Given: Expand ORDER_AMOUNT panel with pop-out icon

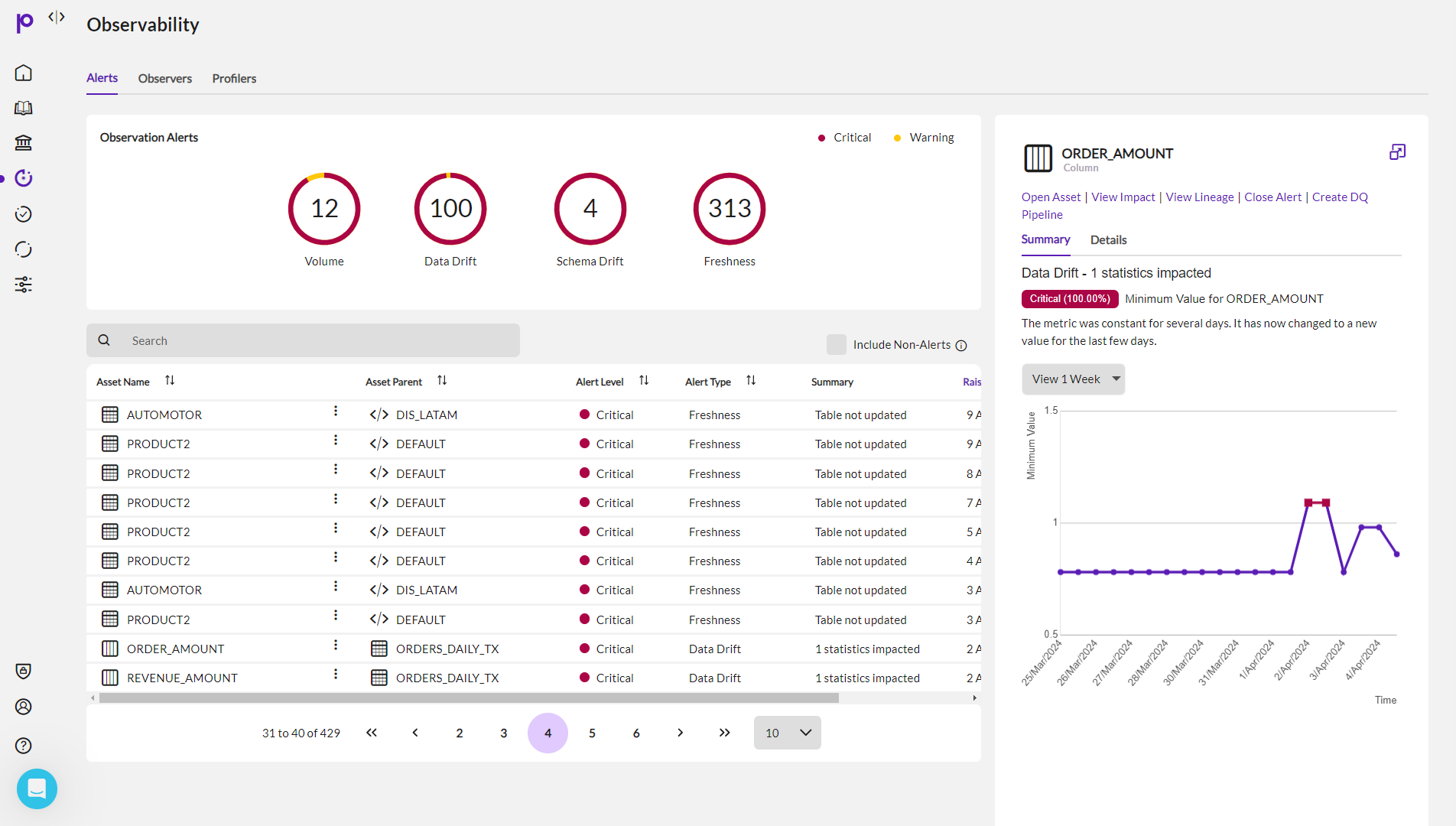Looking at the screenshot, I should click(1397, 152).
